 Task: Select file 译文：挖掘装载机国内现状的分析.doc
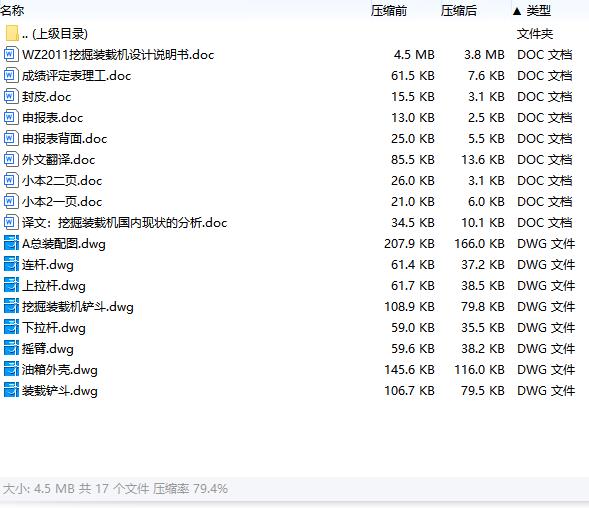tap(124, 223)
